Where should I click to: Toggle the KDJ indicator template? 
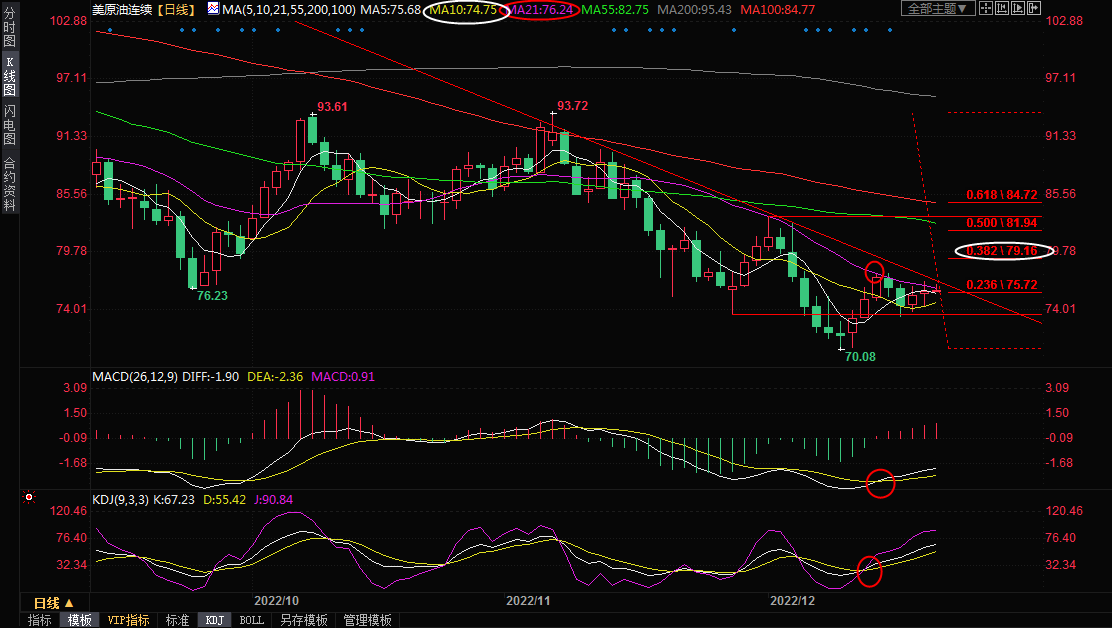[214, 620]
